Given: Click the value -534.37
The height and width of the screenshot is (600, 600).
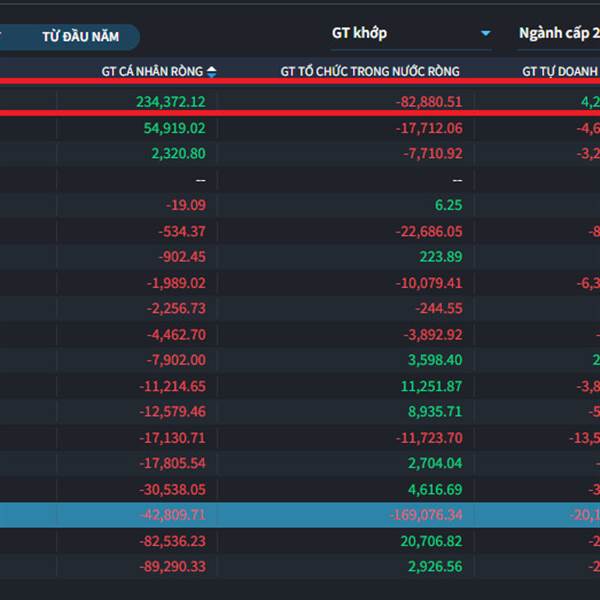Looking at the screenshot, I should click(x=182, y=232).
